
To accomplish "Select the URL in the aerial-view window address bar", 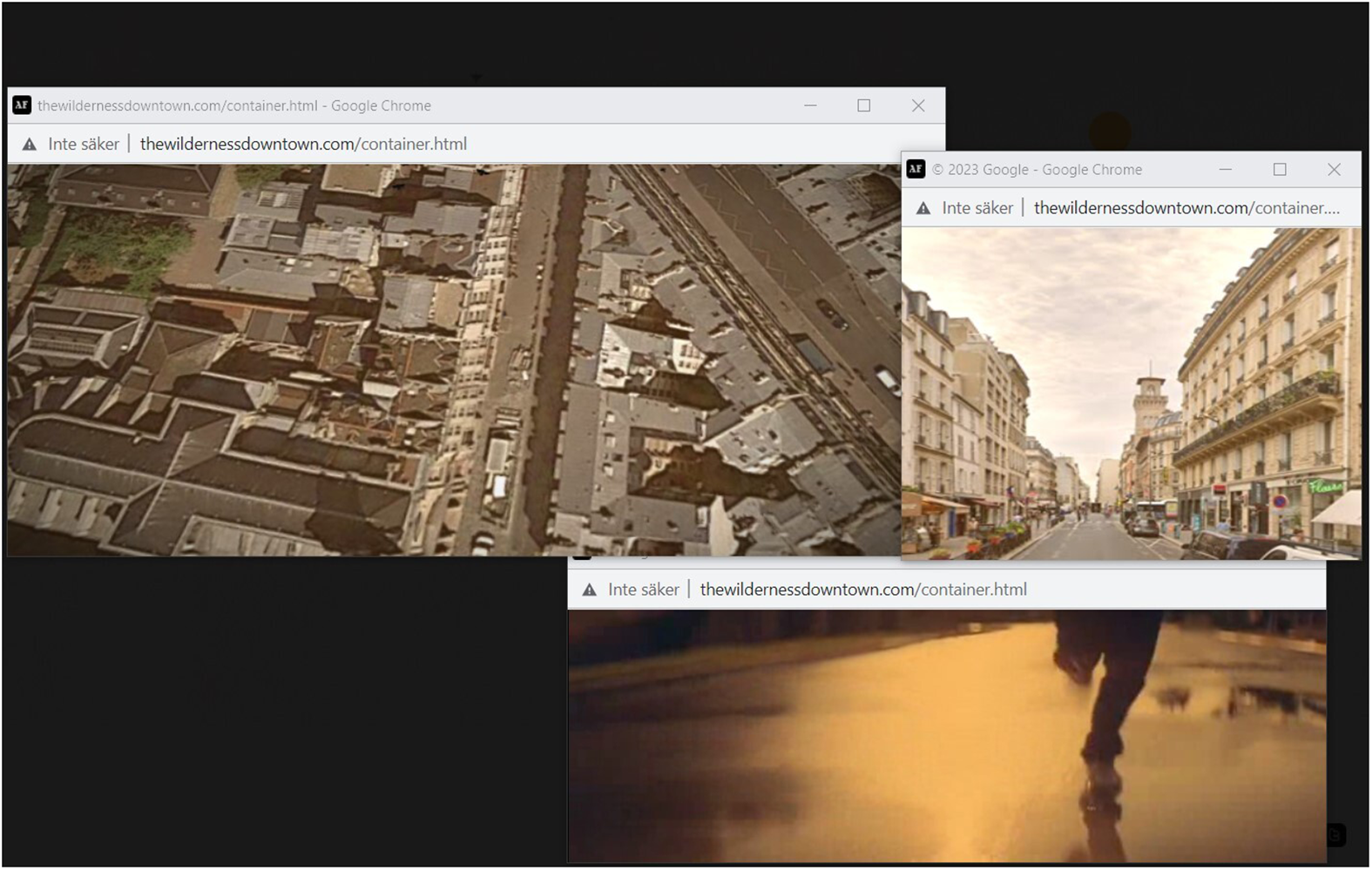I will click(x=303, y=145).
